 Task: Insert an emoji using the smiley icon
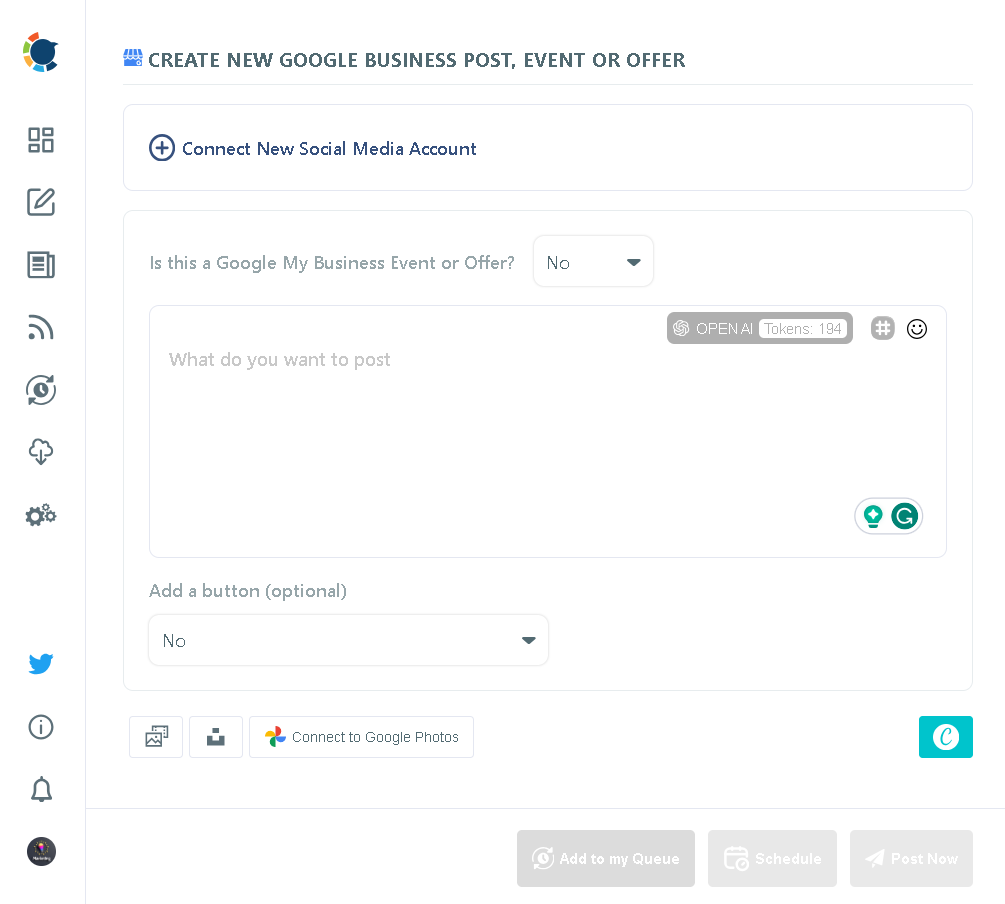pyautogui.click(x=917, y=328)
